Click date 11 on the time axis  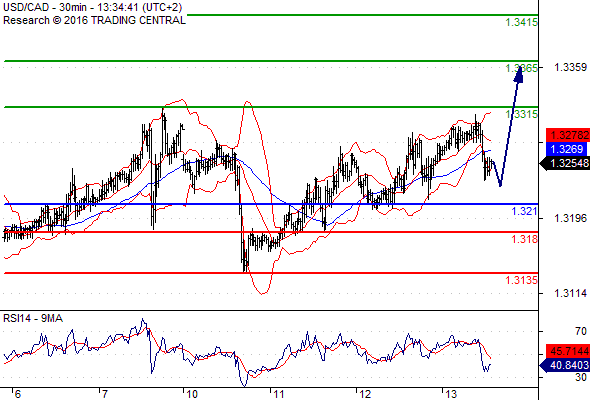tap(278, 394)
